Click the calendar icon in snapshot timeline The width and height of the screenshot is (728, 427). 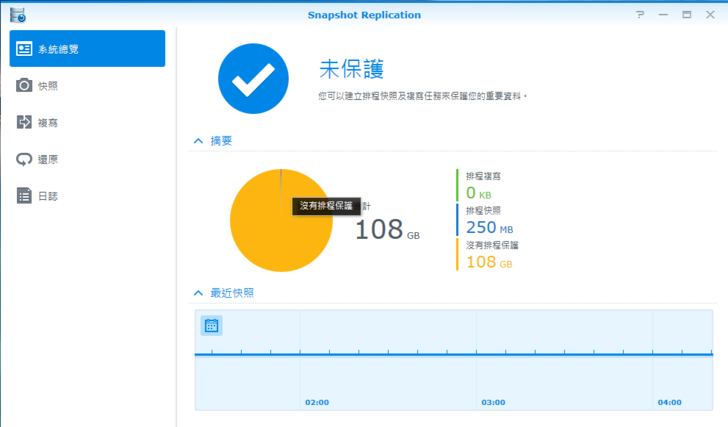click(x=211, y=325)
